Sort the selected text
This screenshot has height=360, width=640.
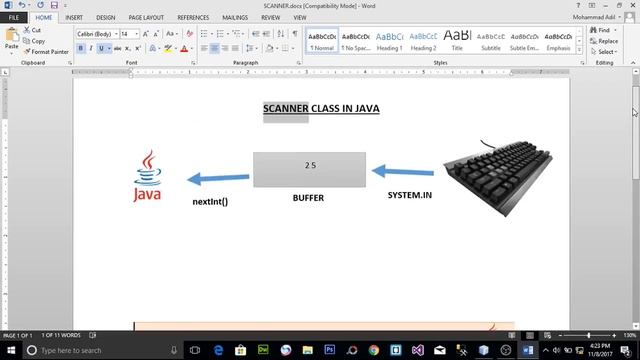(281, 34)
